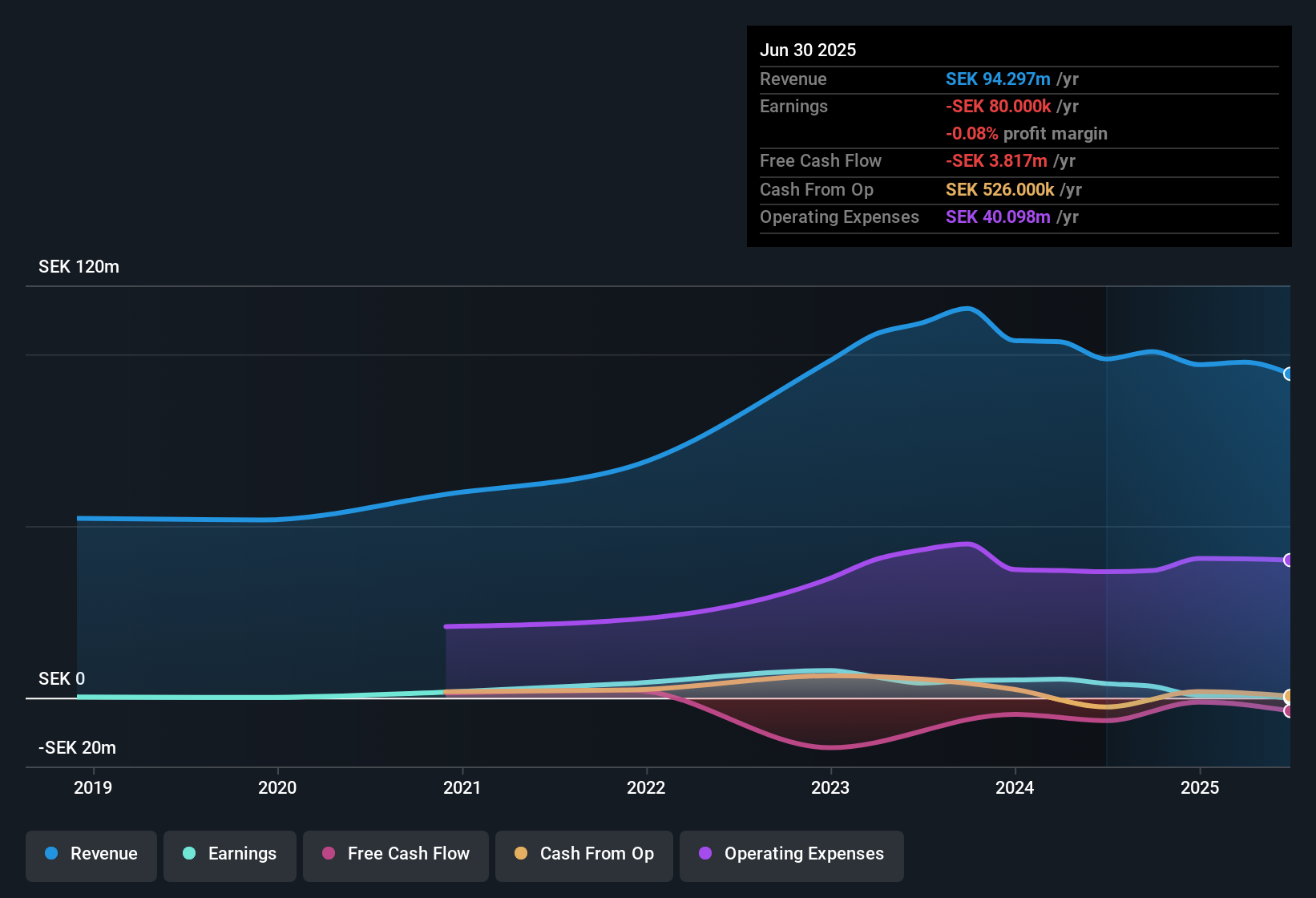Select the 2025 year label
This screenshot has width=1316, height=898.
coord(1201,787)
